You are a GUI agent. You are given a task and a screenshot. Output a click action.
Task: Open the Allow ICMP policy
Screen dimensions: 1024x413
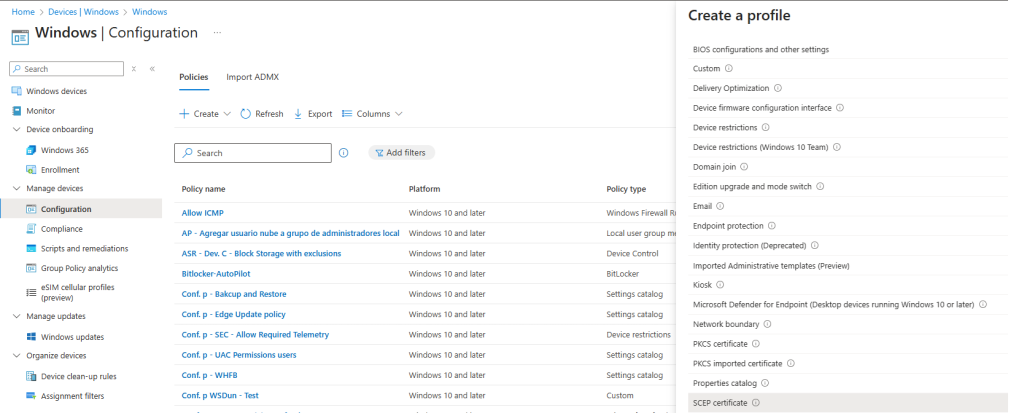[203, 213]
